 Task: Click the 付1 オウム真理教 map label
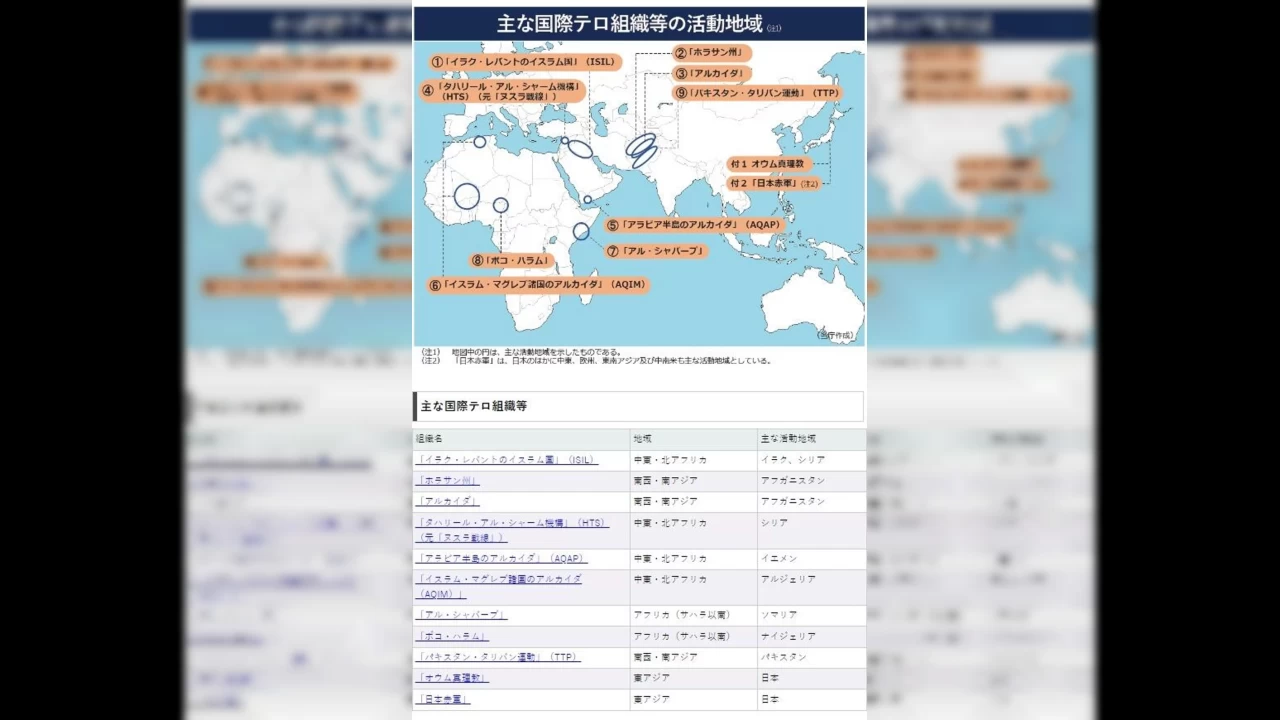(x=769, y=163)
